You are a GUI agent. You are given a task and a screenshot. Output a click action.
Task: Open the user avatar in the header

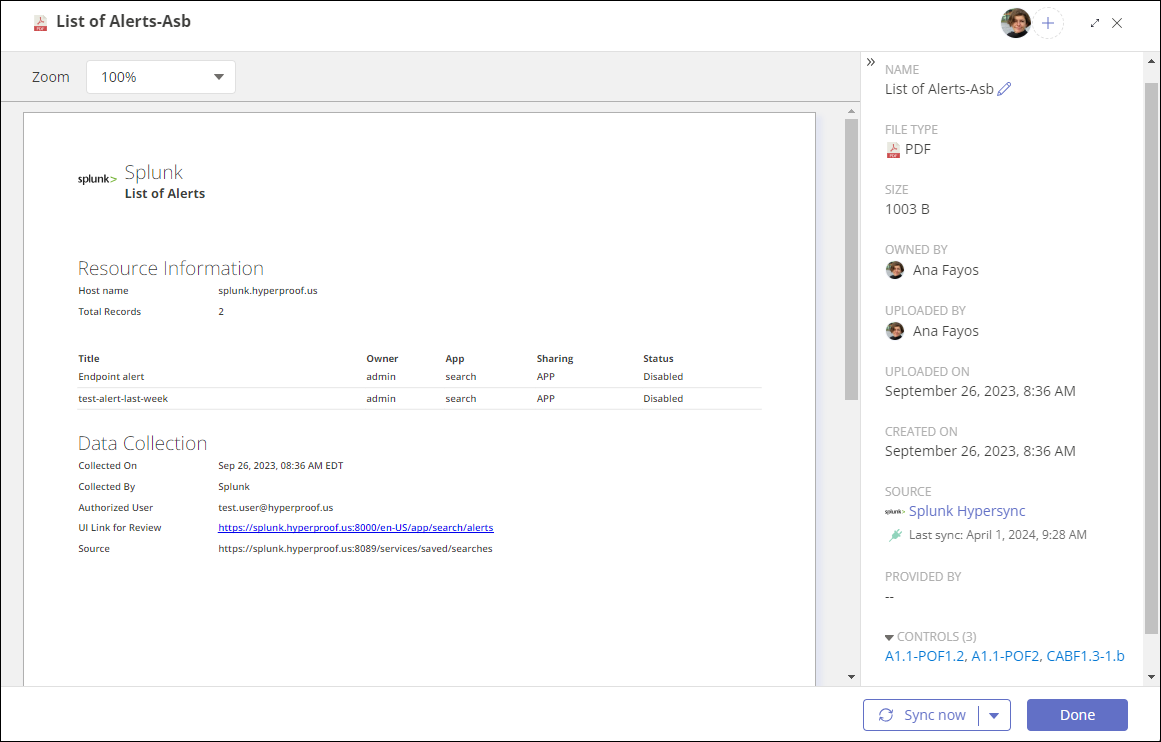point(1015,23)
